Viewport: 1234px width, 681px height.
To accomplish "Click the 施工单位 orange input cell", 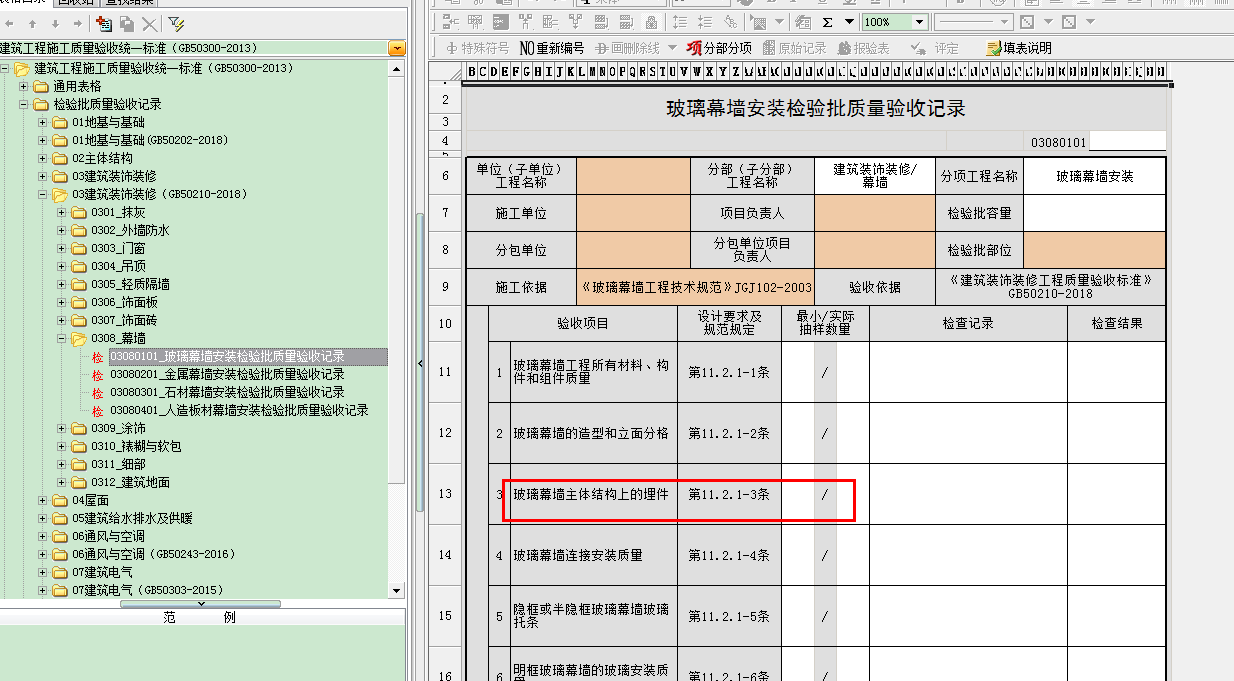I will coord(633,213).
